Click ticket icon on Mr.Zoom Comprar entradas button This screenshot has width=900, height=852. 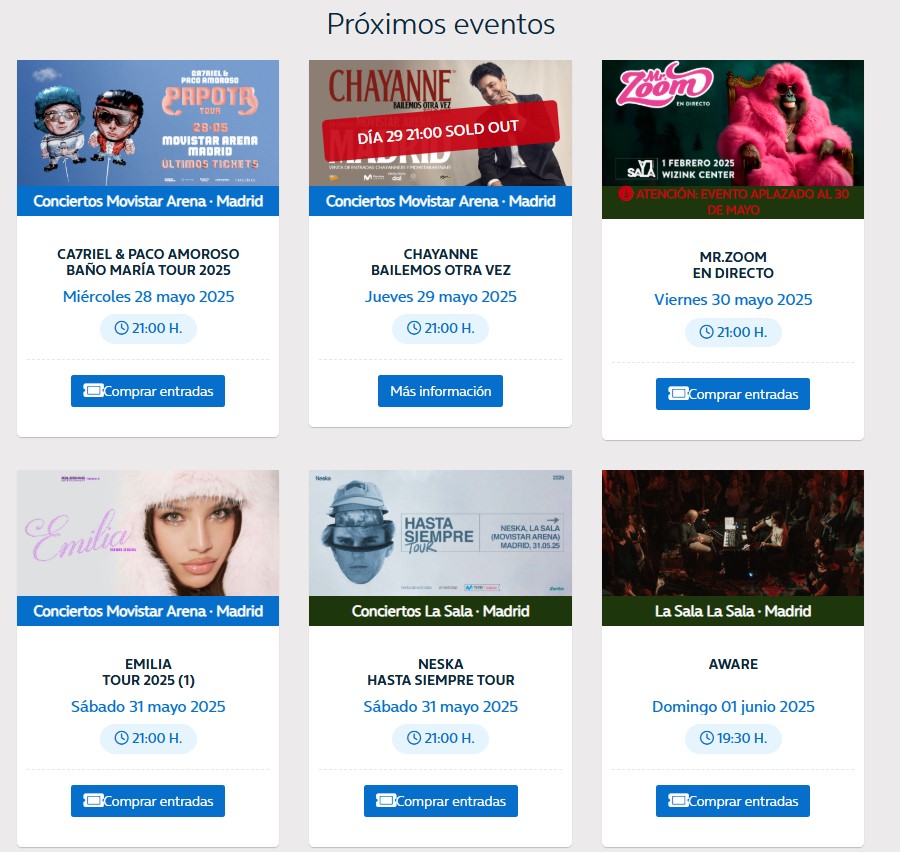point(678,394)
